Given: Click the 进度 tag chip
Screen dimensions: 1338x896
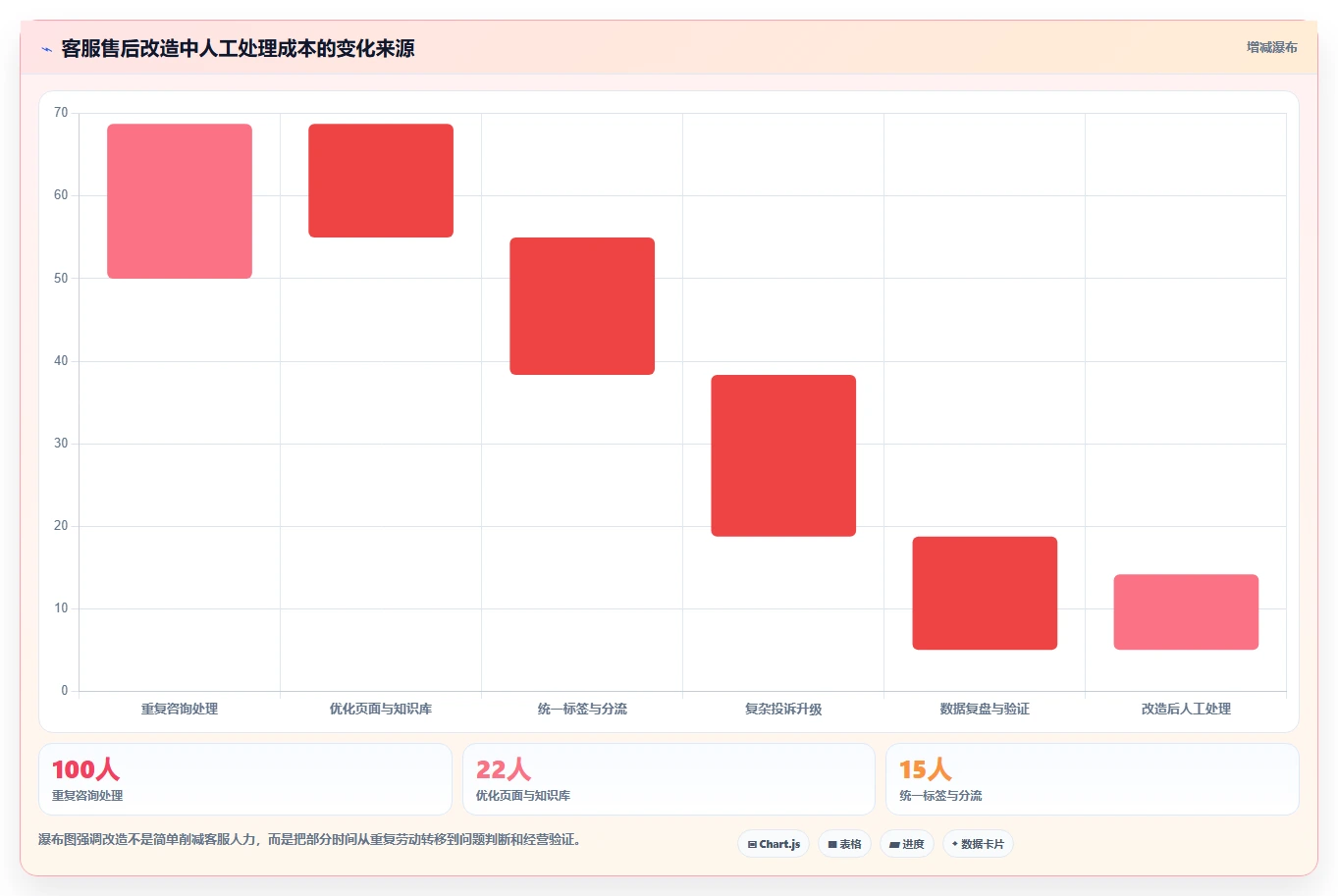Looking at the screenshot, I should click(907, 844).
